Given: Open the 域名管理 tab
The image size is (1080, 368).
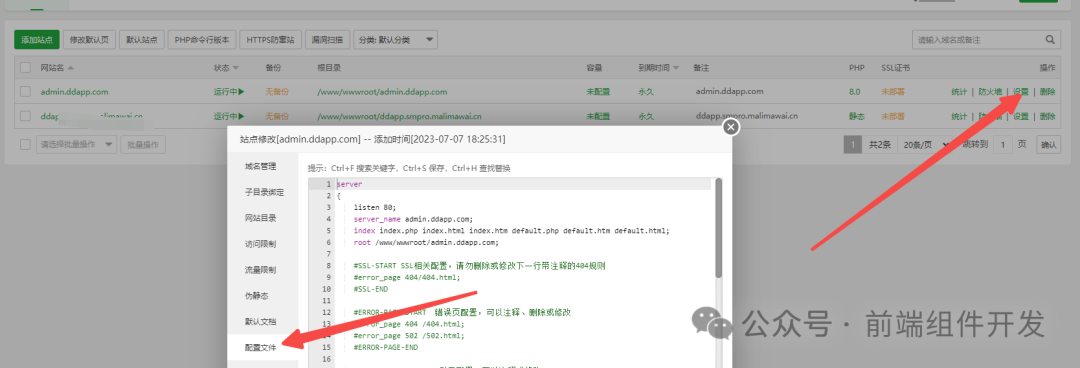Looking at the screenshot, I should [x=260, y=166].
